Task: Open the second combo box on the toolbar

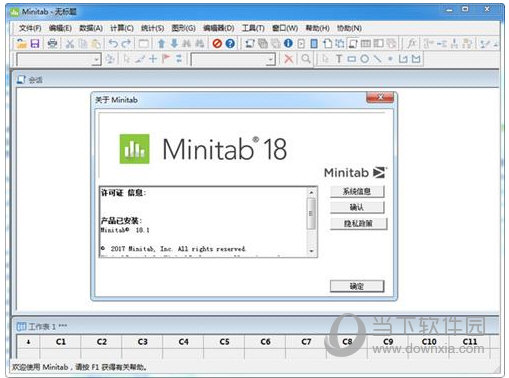Action: click(x=233, y=60)
